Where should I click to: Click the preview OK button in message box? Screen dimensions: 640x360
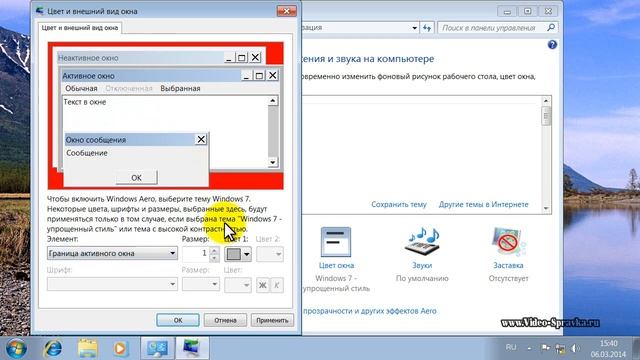coord(136,177)
